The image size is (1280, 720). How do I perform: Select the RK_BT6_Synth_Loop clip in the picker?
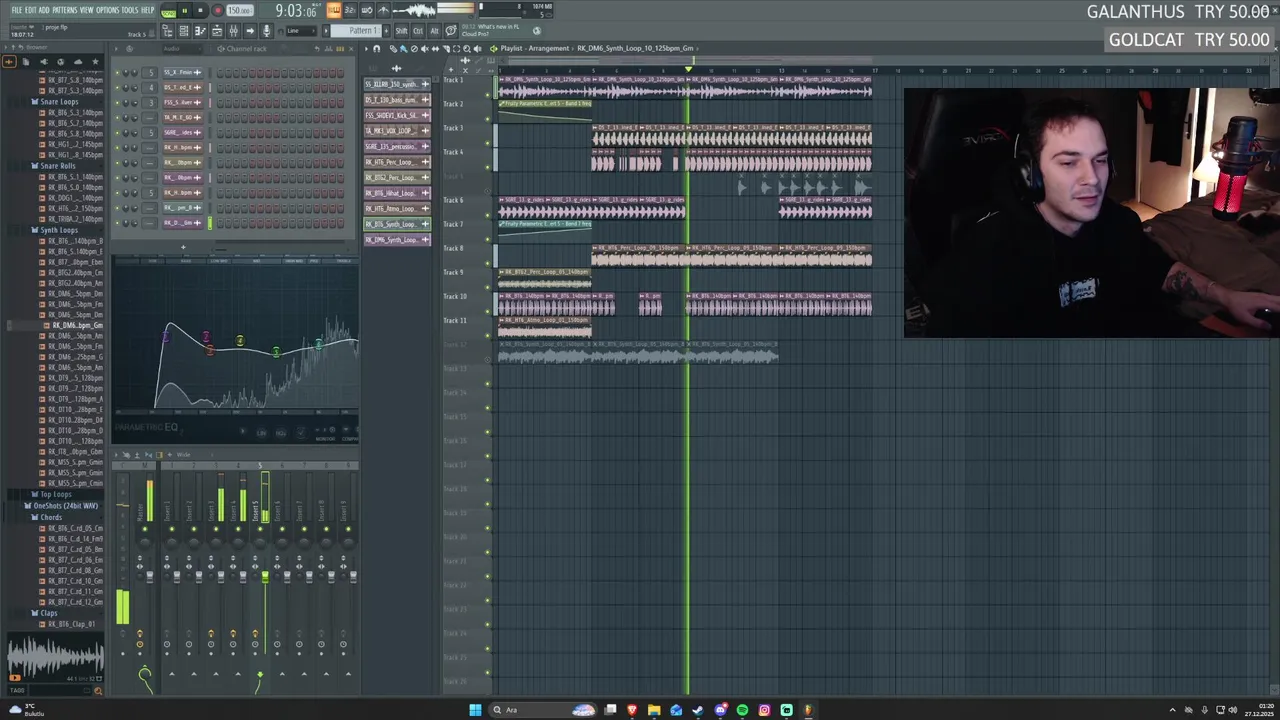(397, 224)
